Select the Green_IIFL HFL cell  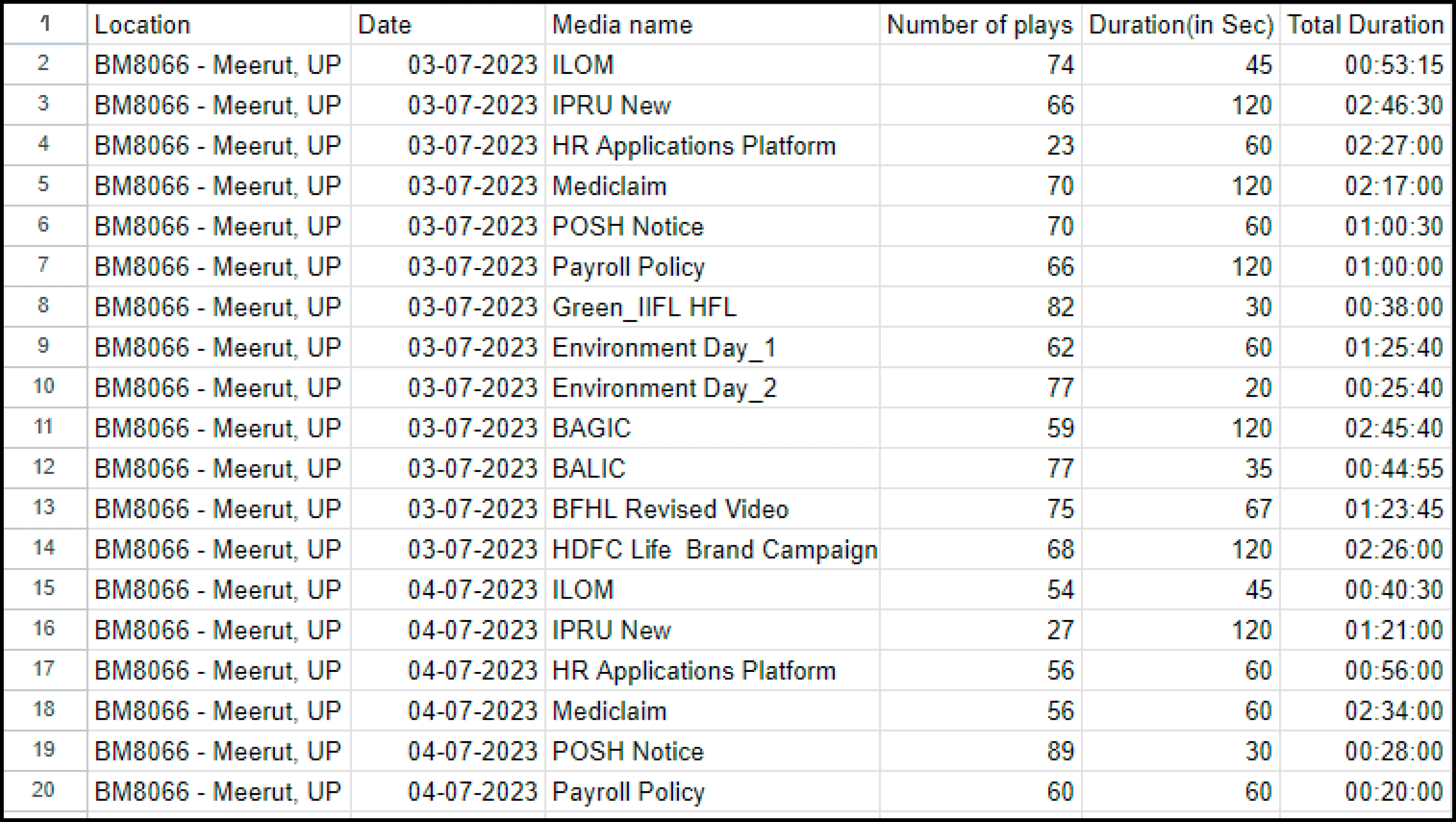point(712,307)
